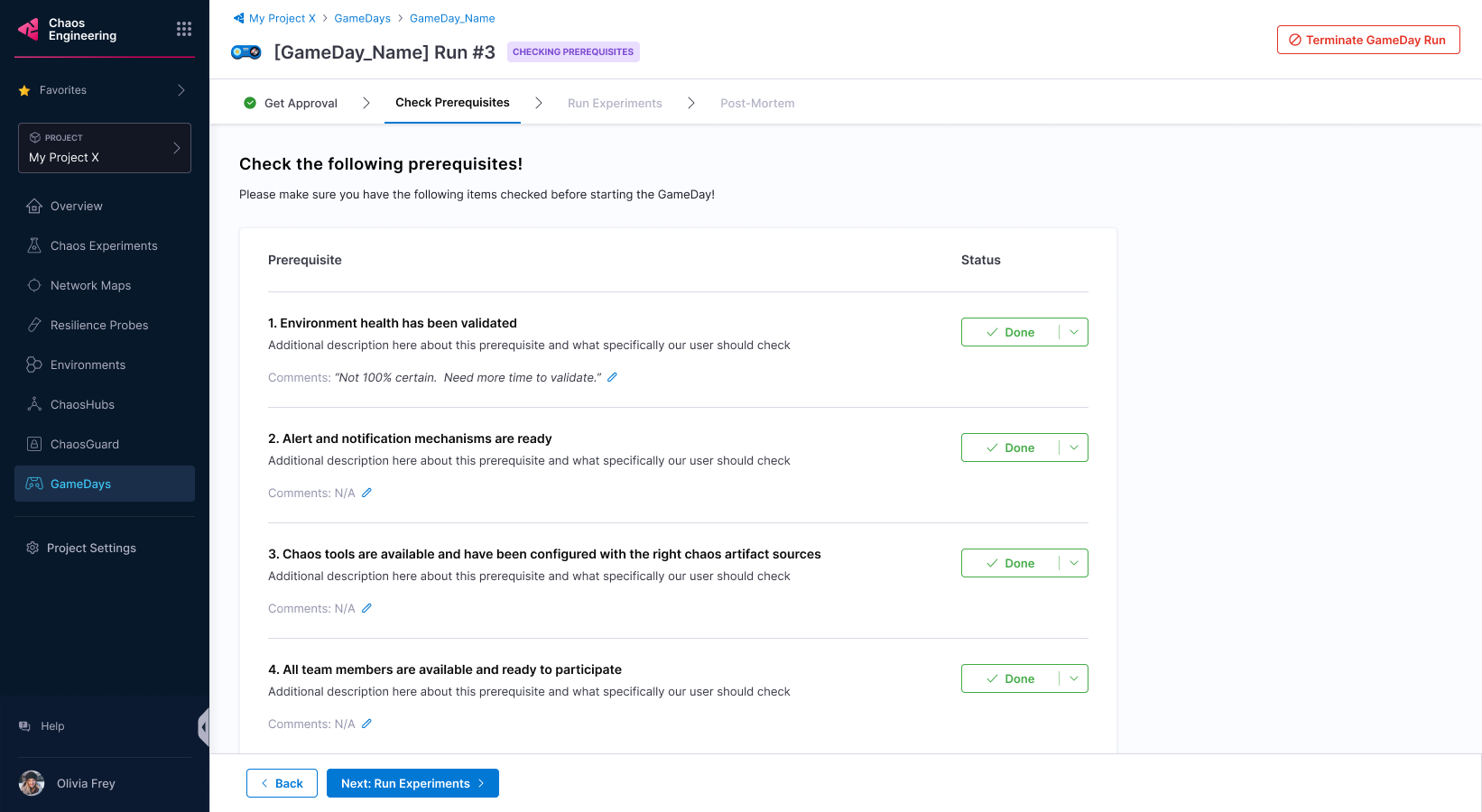Edit comment for Environment health prerequisite

tap(612, 377)
